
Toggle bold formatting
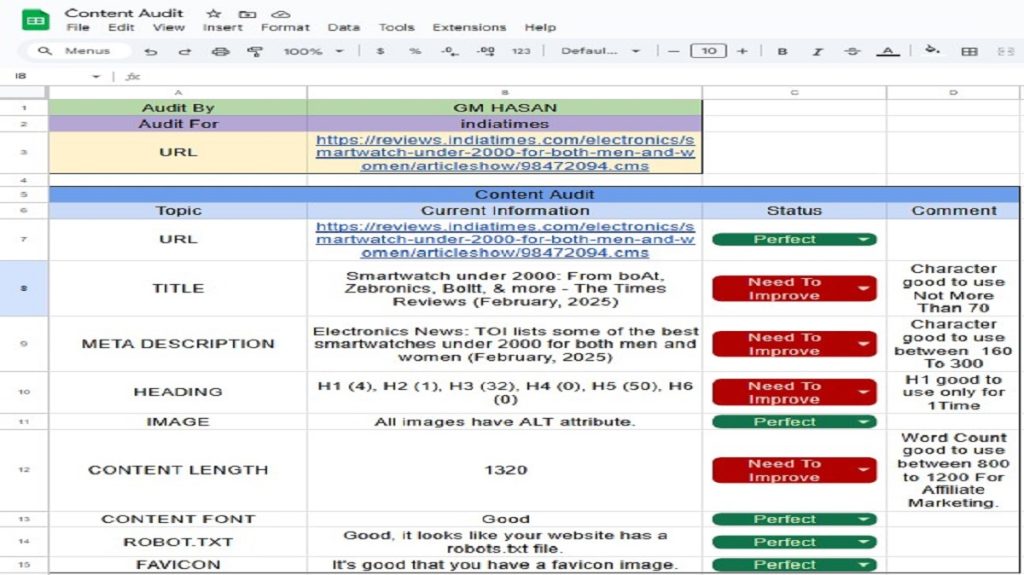coord(782,51)
